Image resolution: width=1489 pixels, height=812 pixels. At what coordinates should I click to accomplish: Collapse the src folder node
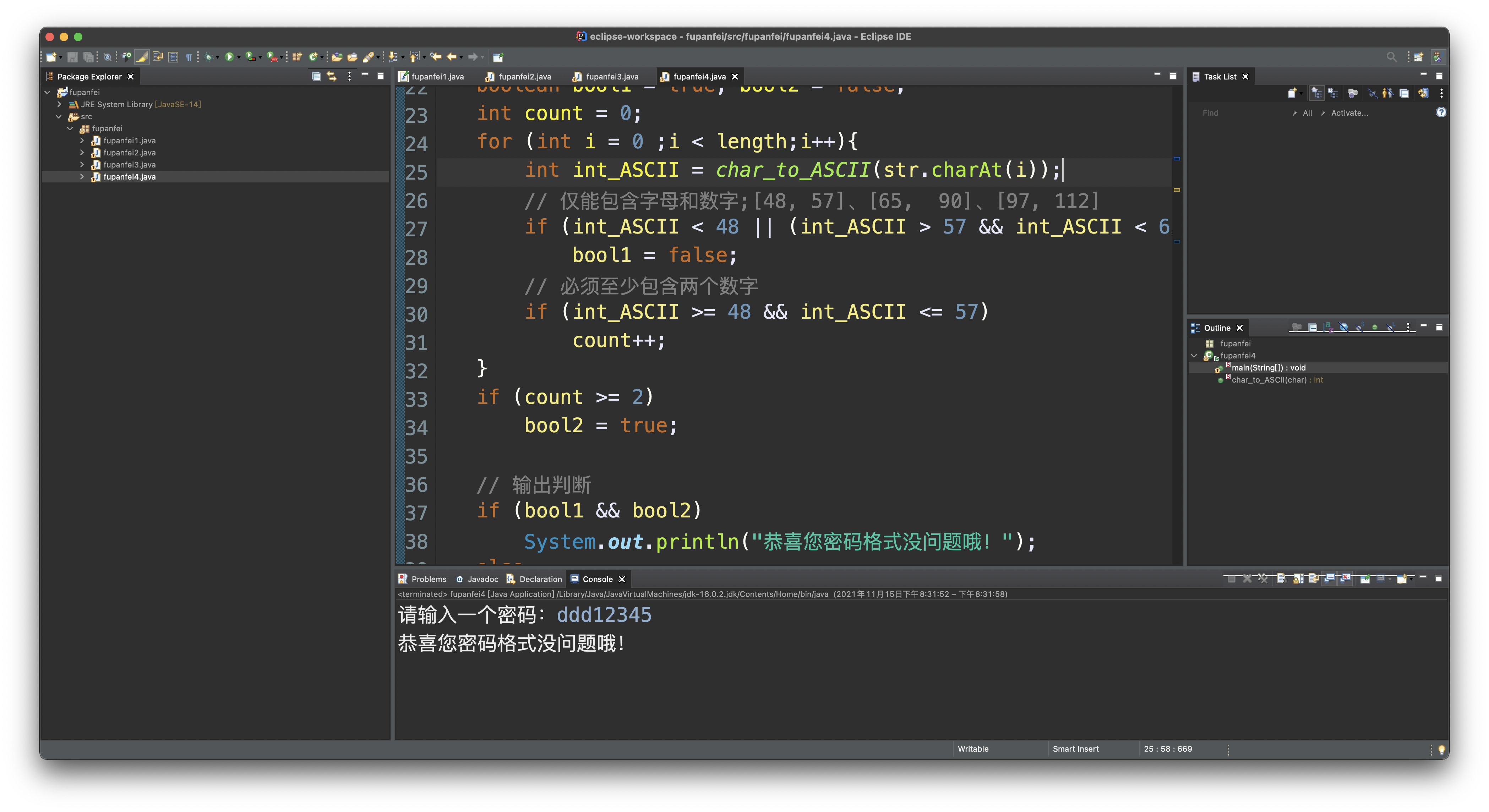click(x=59, y=116)
